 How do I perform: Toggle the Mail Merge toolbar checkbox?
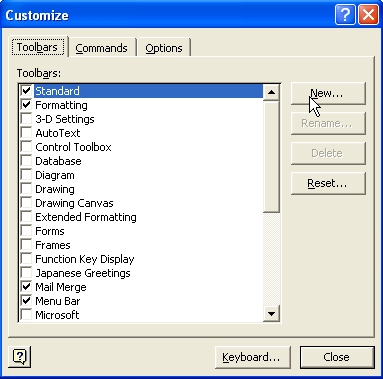pos(26,287)
